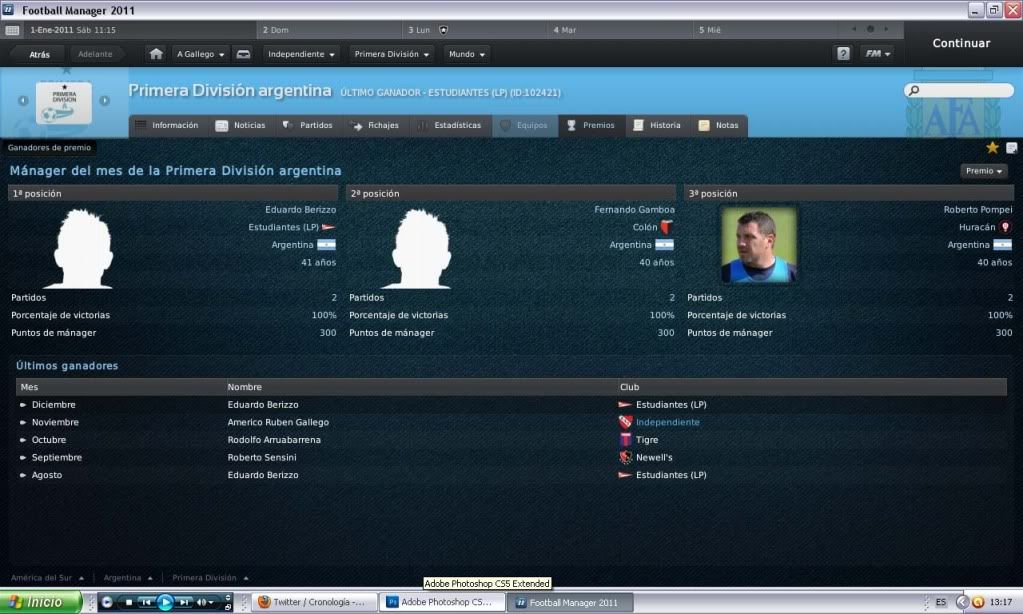The width and height of the screenshot is (1023, 614).
Task: Expand the Argentina breadcrumb menu
Action: tap(128, 578)
